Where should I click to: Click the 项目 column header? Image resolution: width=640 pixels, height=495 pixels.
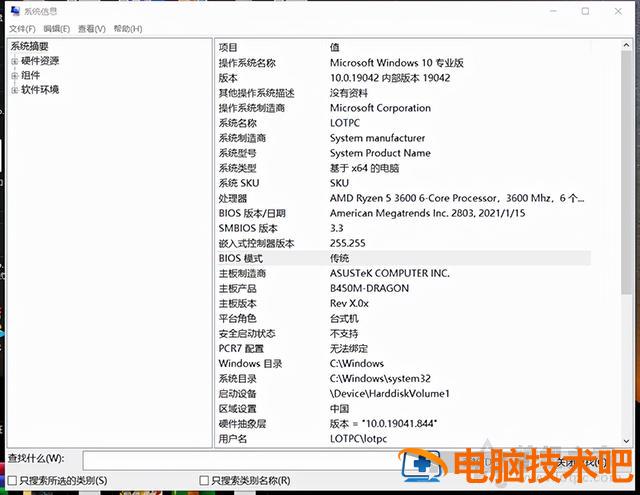pos(228,47)
